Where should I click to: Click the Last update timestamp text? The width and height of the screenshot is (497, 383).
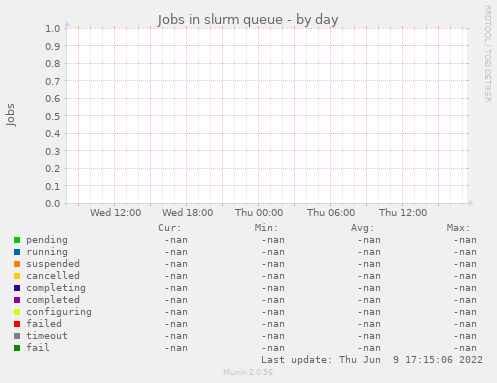point(372,360)
